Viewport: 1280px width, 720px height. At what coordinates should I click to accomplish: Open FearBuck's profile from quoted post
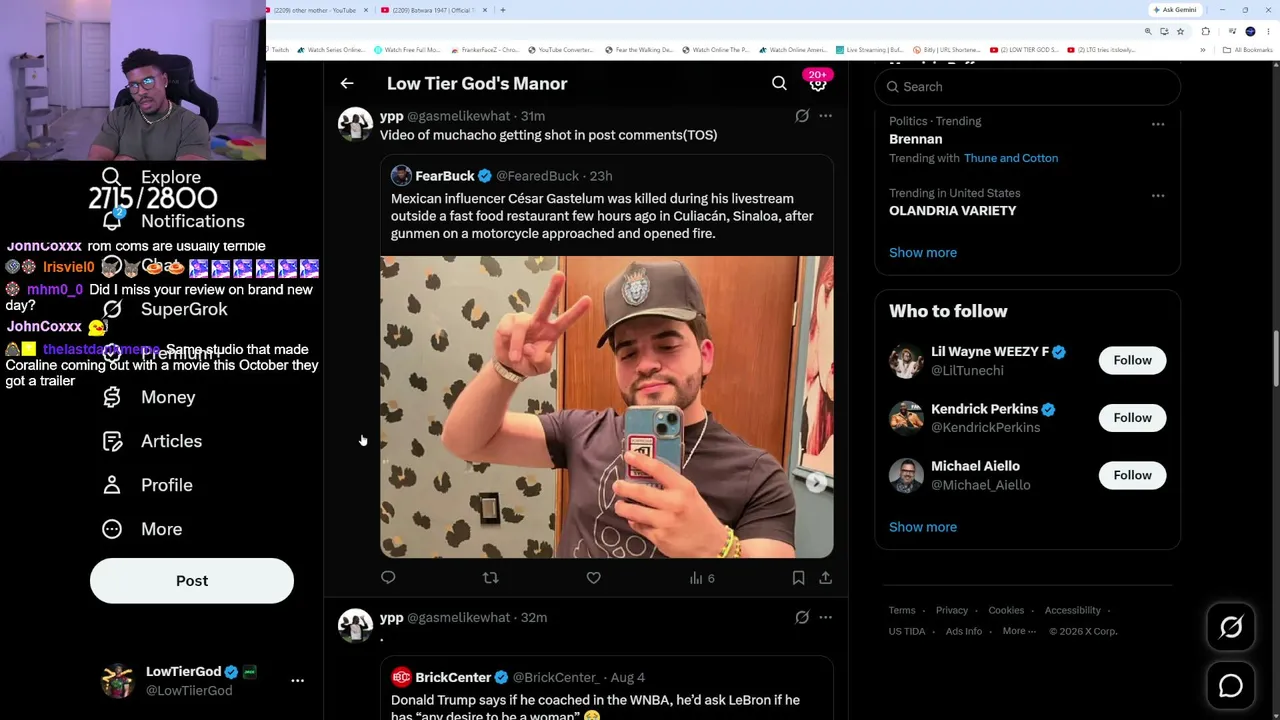(x=445, y=176)
